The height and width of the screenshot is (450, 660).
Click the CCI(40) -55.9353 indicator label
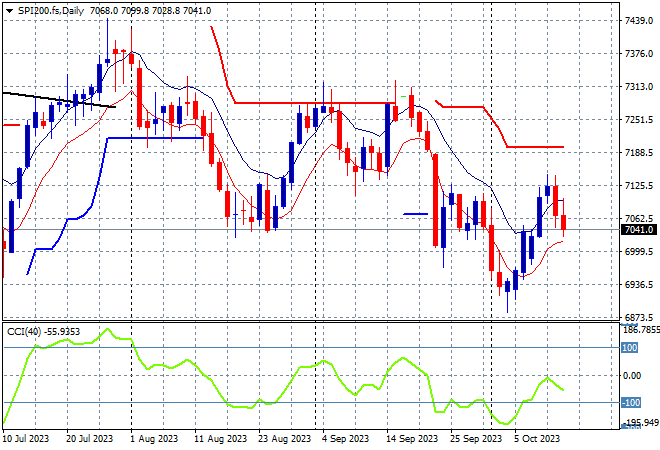(43, 332)
